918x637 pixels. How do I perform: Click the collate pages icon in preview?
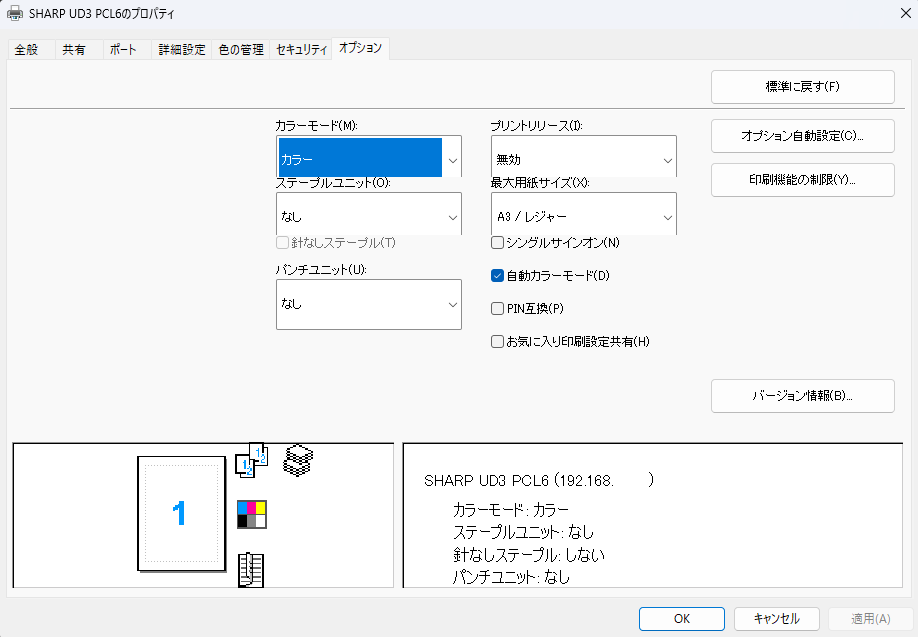(252, 460)
